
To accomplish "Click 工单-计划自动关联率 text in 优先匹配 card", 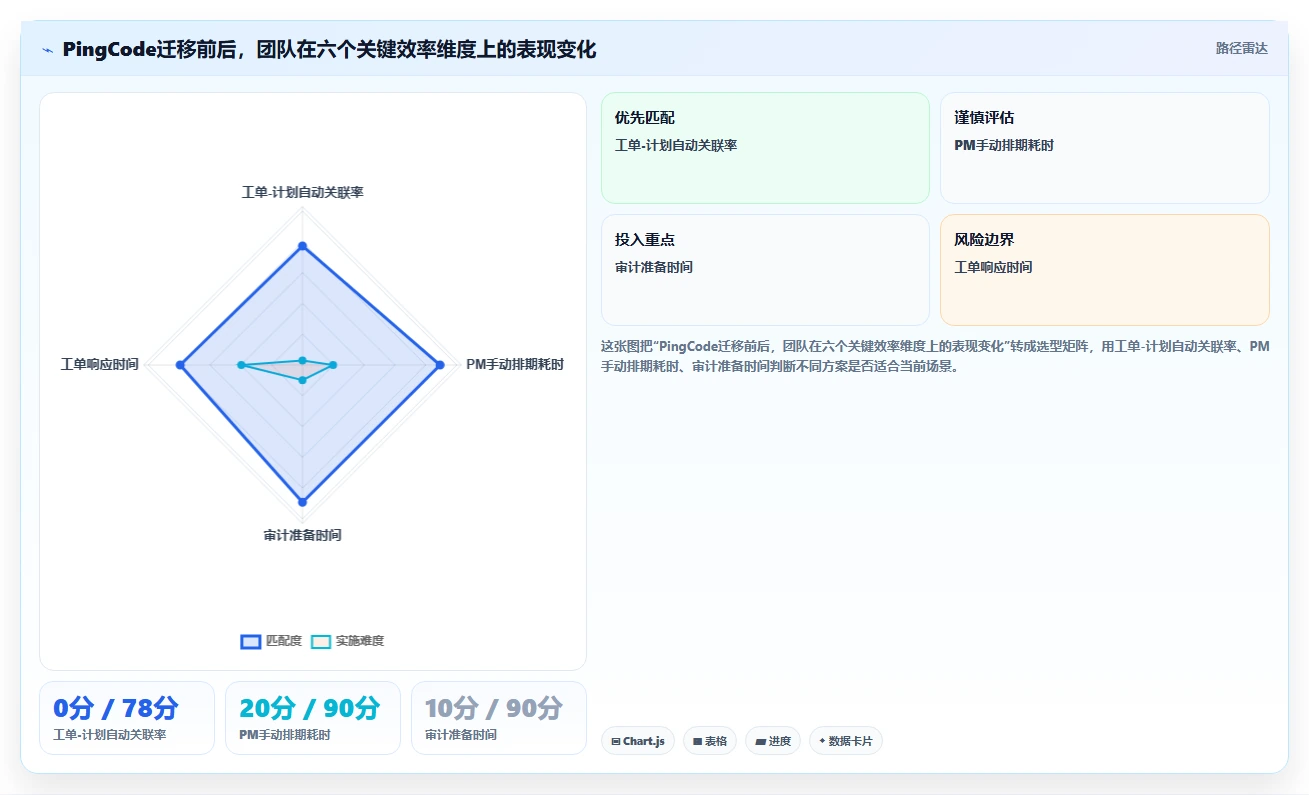I will click(x=676, y=145).
